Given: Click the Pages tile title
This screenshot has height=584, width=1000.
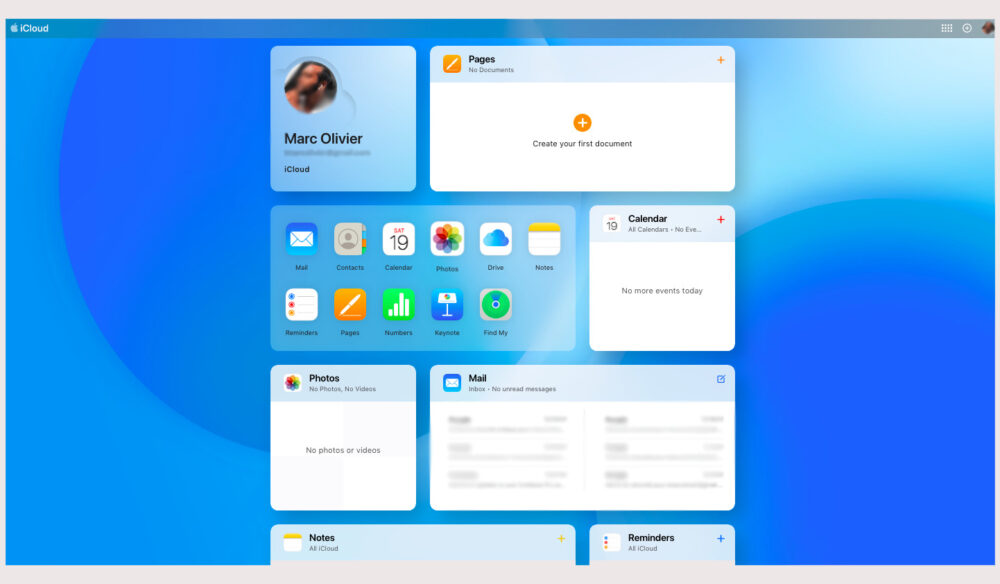Looking at the screenshot, I should click(x=482, y=59).
